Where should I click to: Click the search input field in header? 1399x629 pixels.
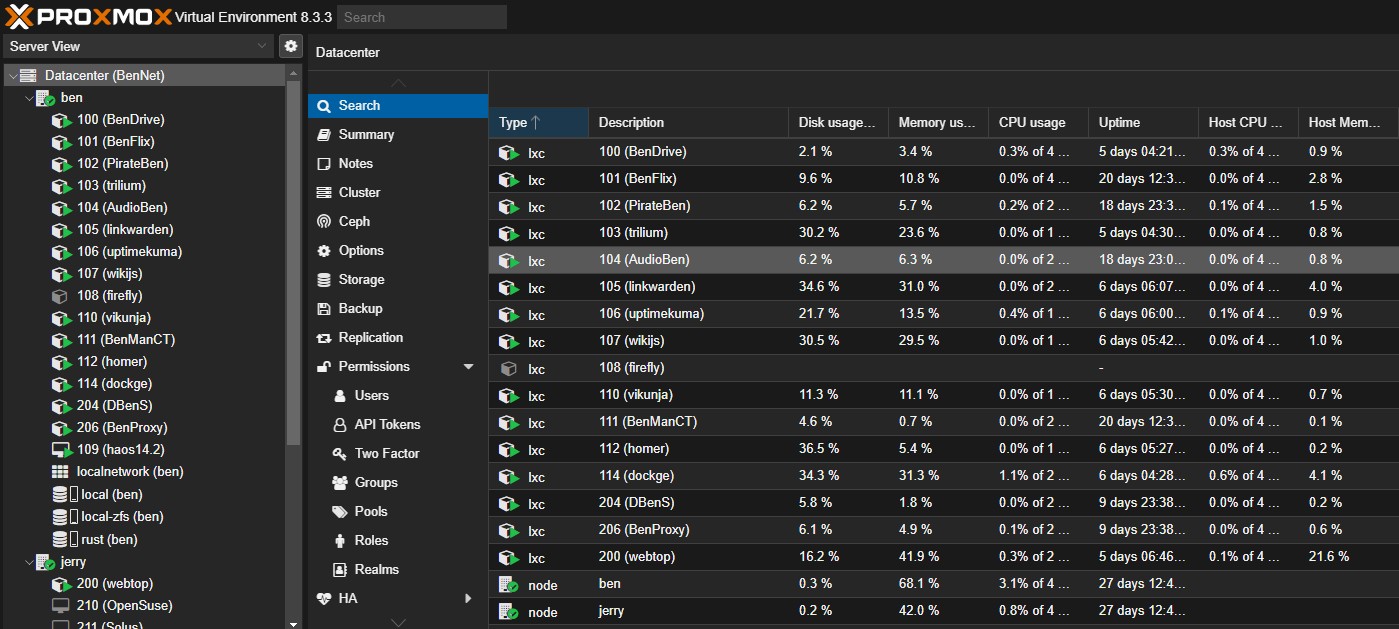[421, 17]
